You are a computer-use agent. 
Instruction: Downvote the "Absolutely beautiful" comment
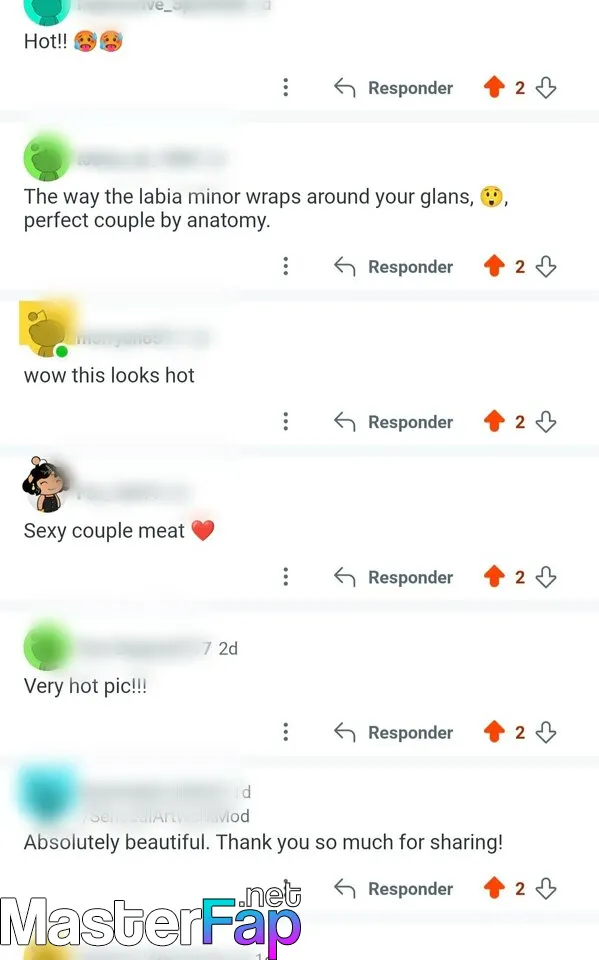coord(546,888)
